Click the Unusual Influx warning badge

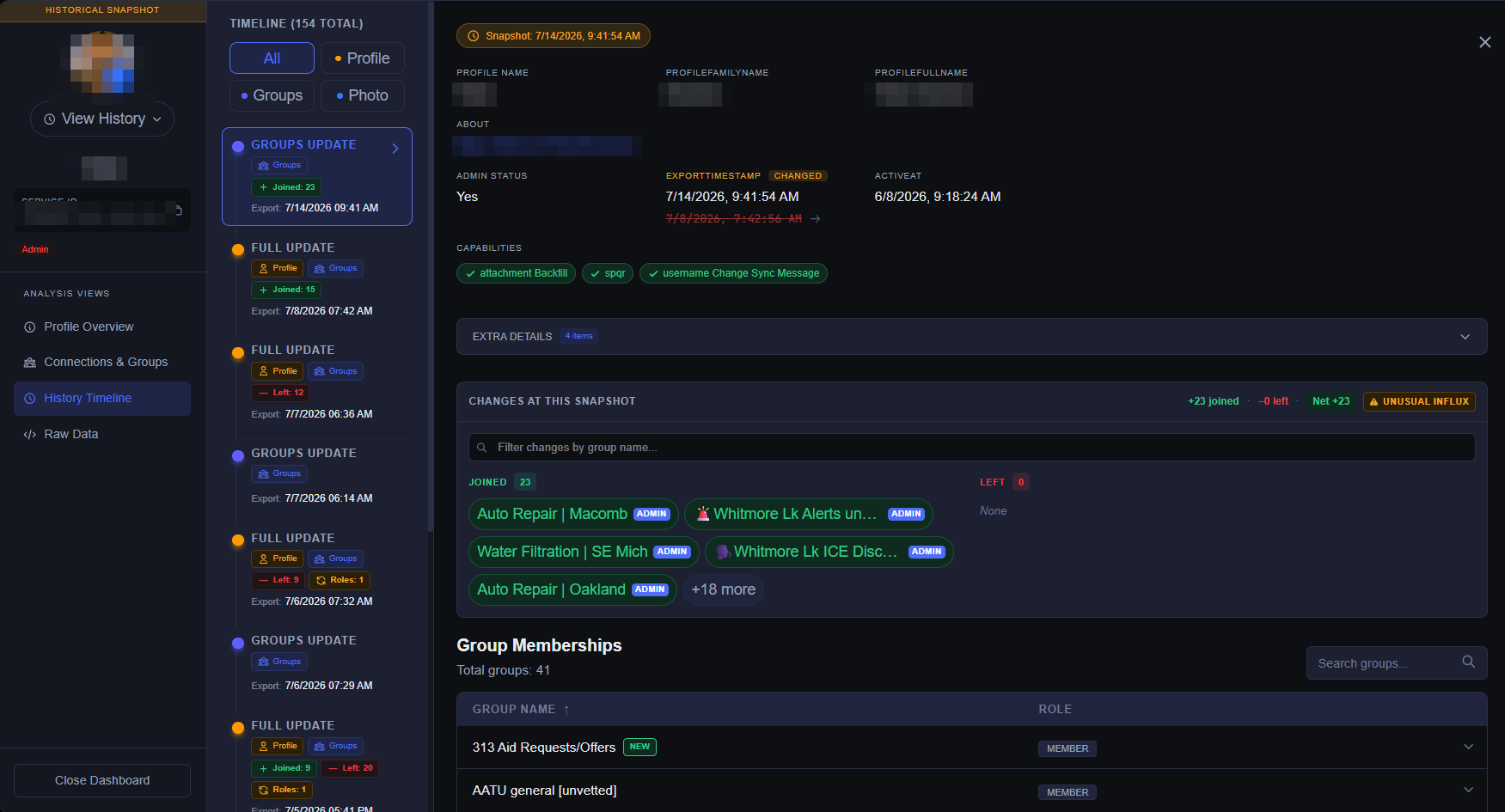(1419, 401)
